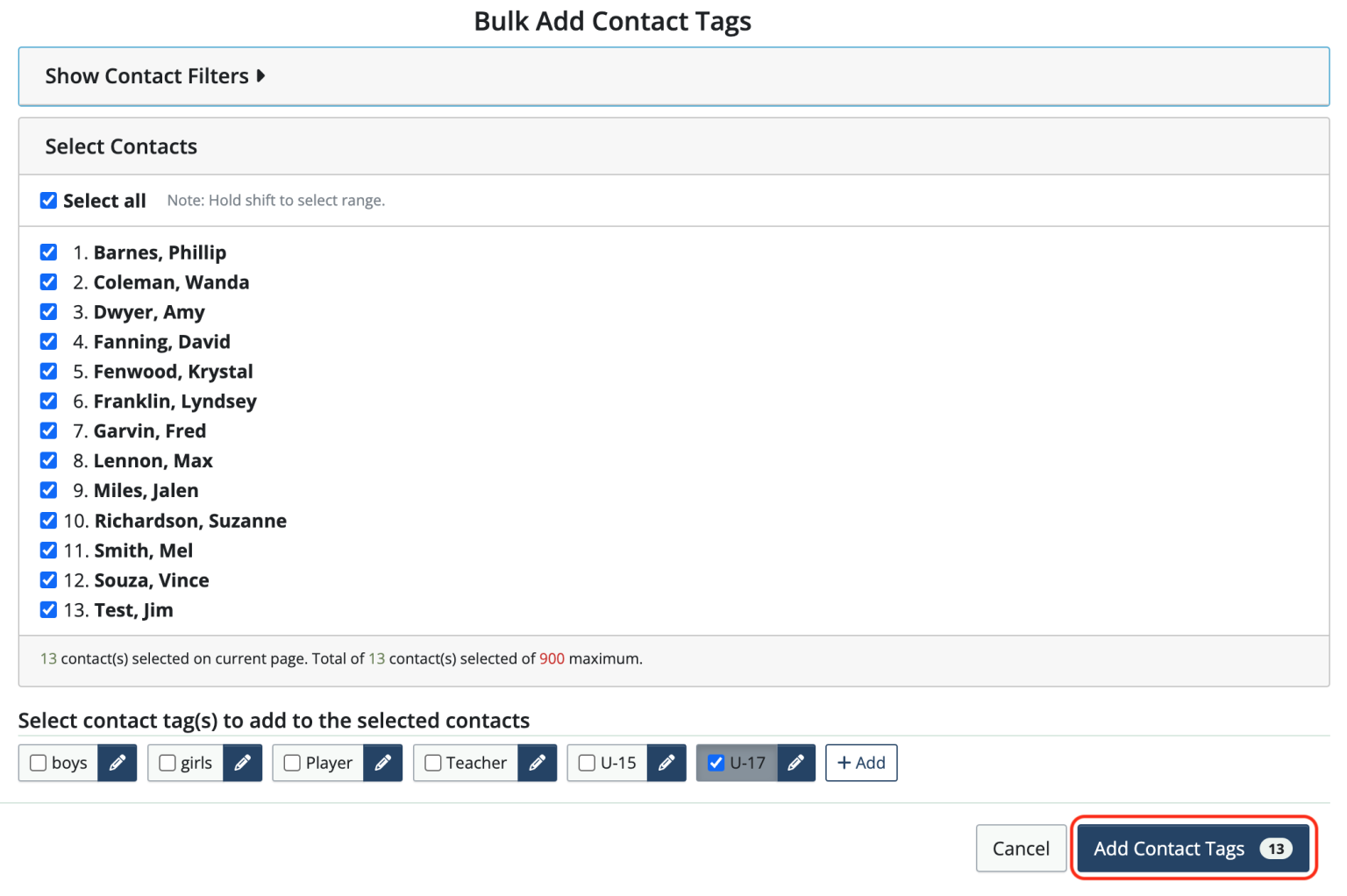Edit the boys tag using its pencil icon
This screenshot has width=1347, height=896.
118,763
